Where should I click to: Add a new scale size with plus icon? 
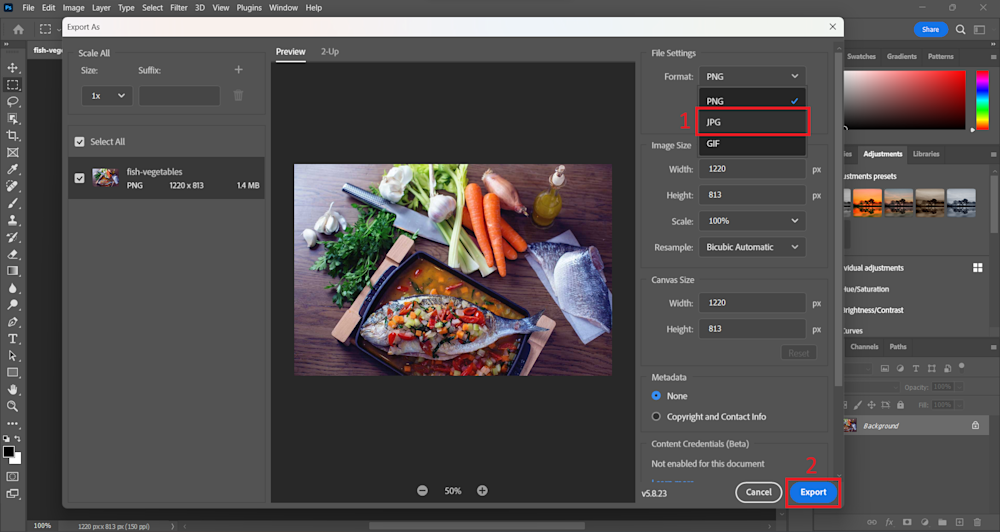click(x=238, y=70)
